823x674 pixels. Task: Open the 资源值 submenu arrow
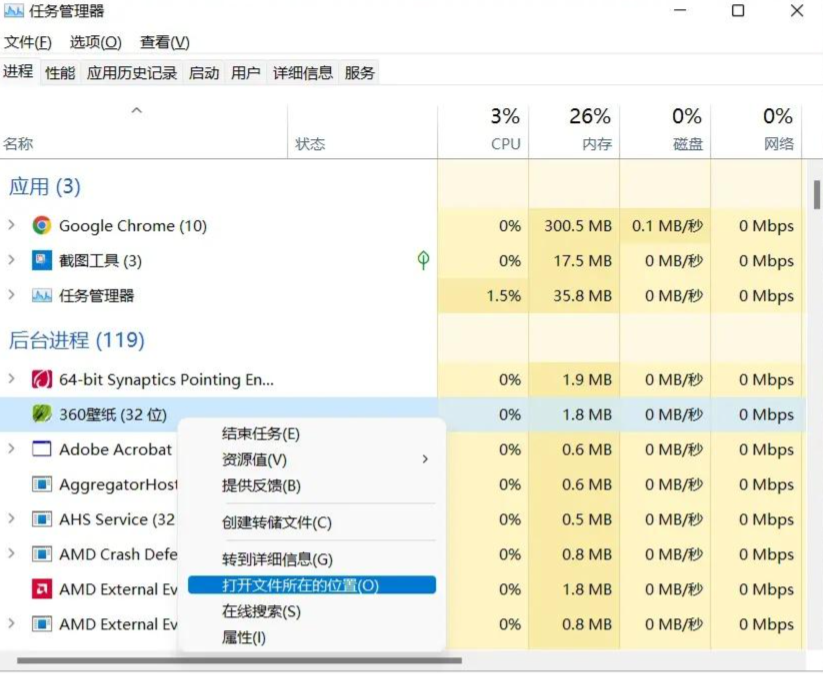point(425,459)
